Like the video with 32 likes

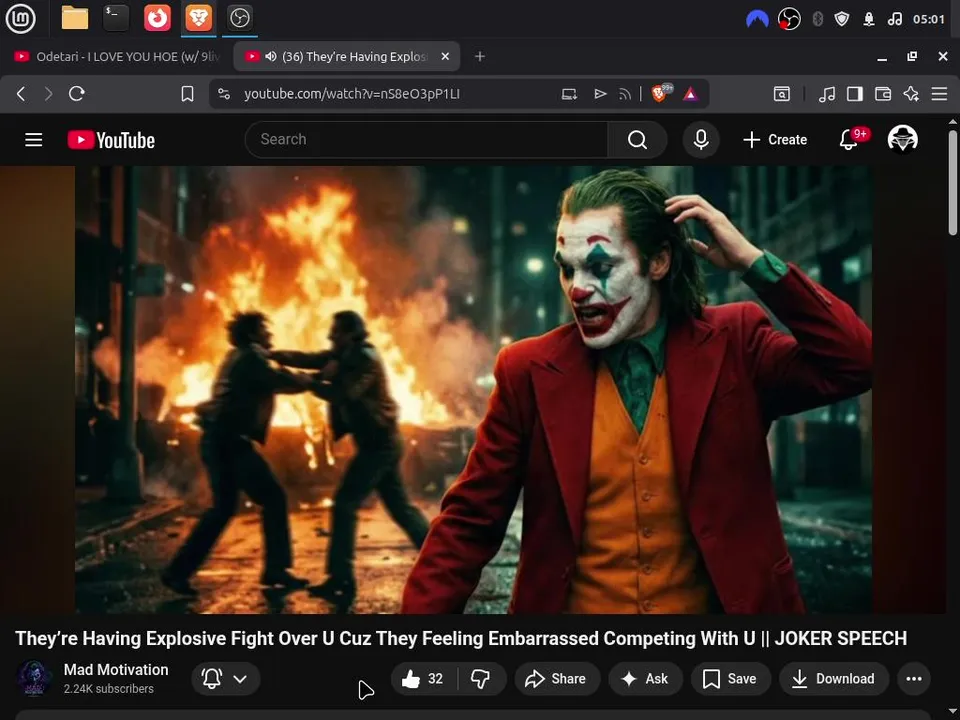[x=422, y=678]
